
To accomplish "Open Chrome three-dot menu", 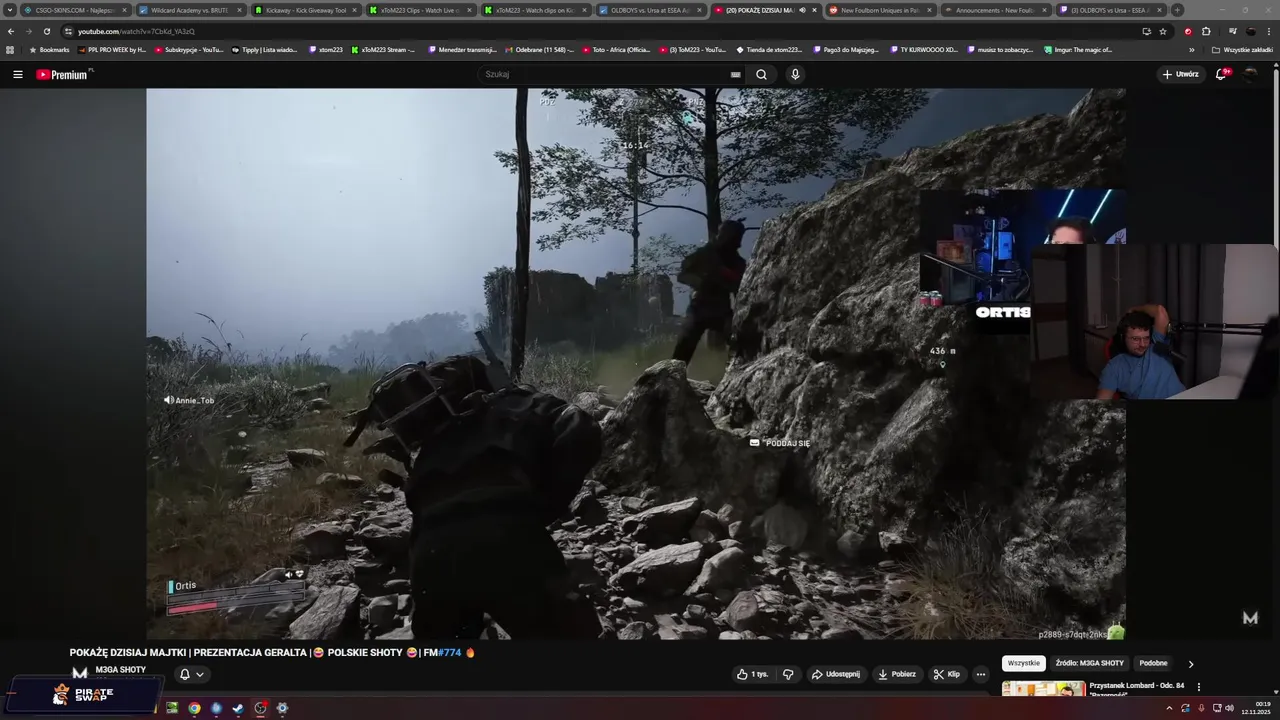I will [x=1270, y=31].
